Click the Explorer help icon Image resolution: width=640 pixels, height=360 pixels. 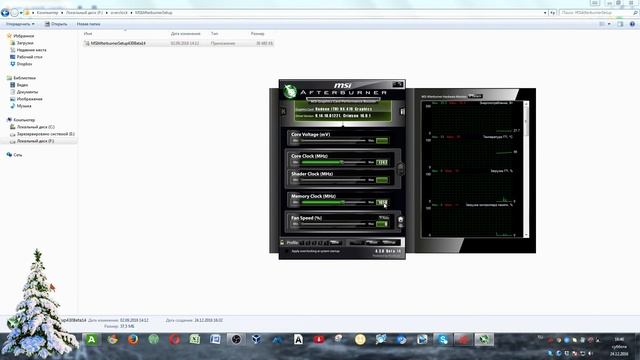point(632,24)
